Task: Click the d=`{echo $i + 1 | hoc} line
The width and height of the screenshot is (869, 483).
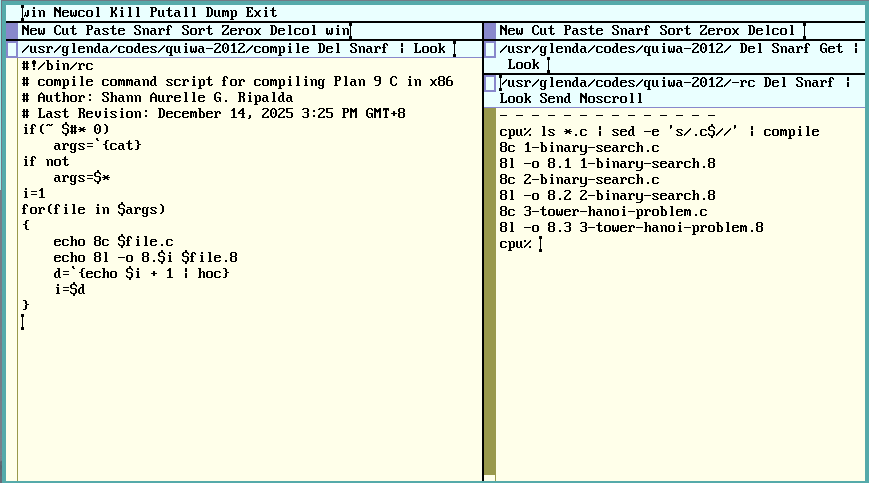Action: click(x=141, y=274)
